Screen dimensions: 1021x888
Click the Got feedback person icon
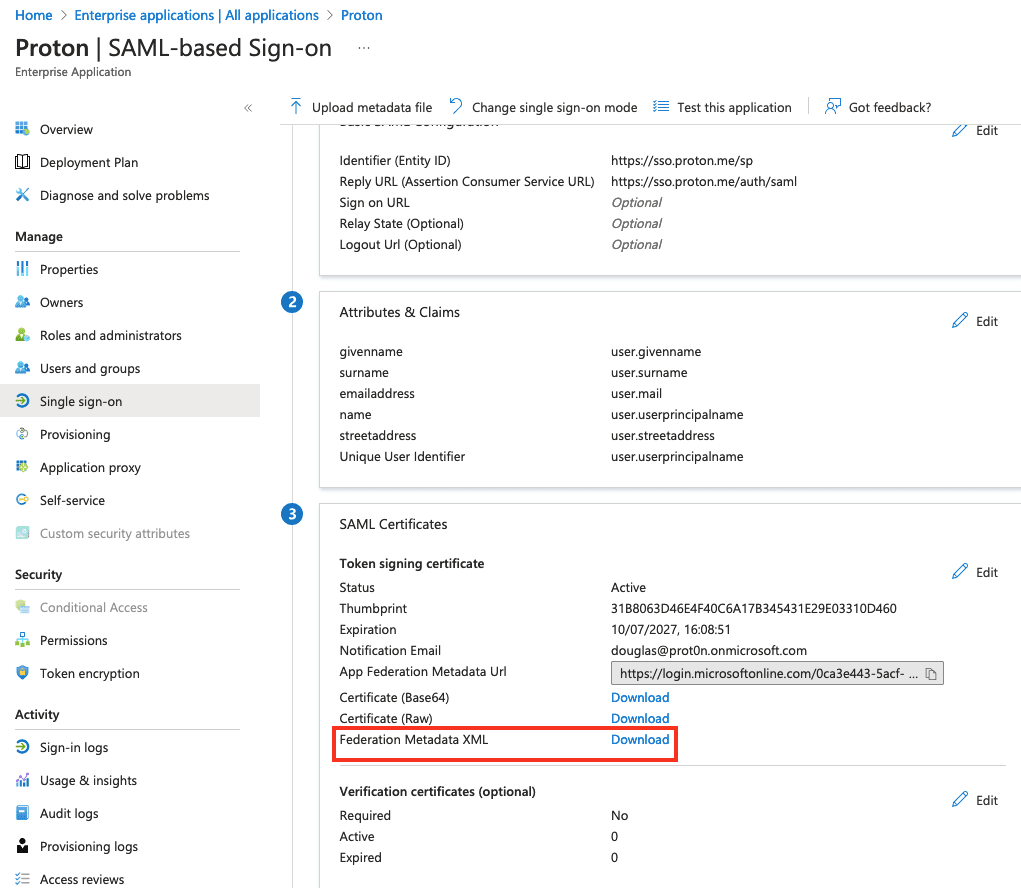(833, 106)
